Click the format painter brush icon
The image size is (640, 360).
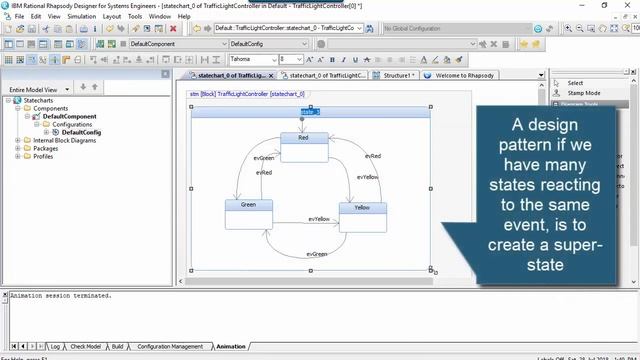pyautogui.click(x=459, y=60)
